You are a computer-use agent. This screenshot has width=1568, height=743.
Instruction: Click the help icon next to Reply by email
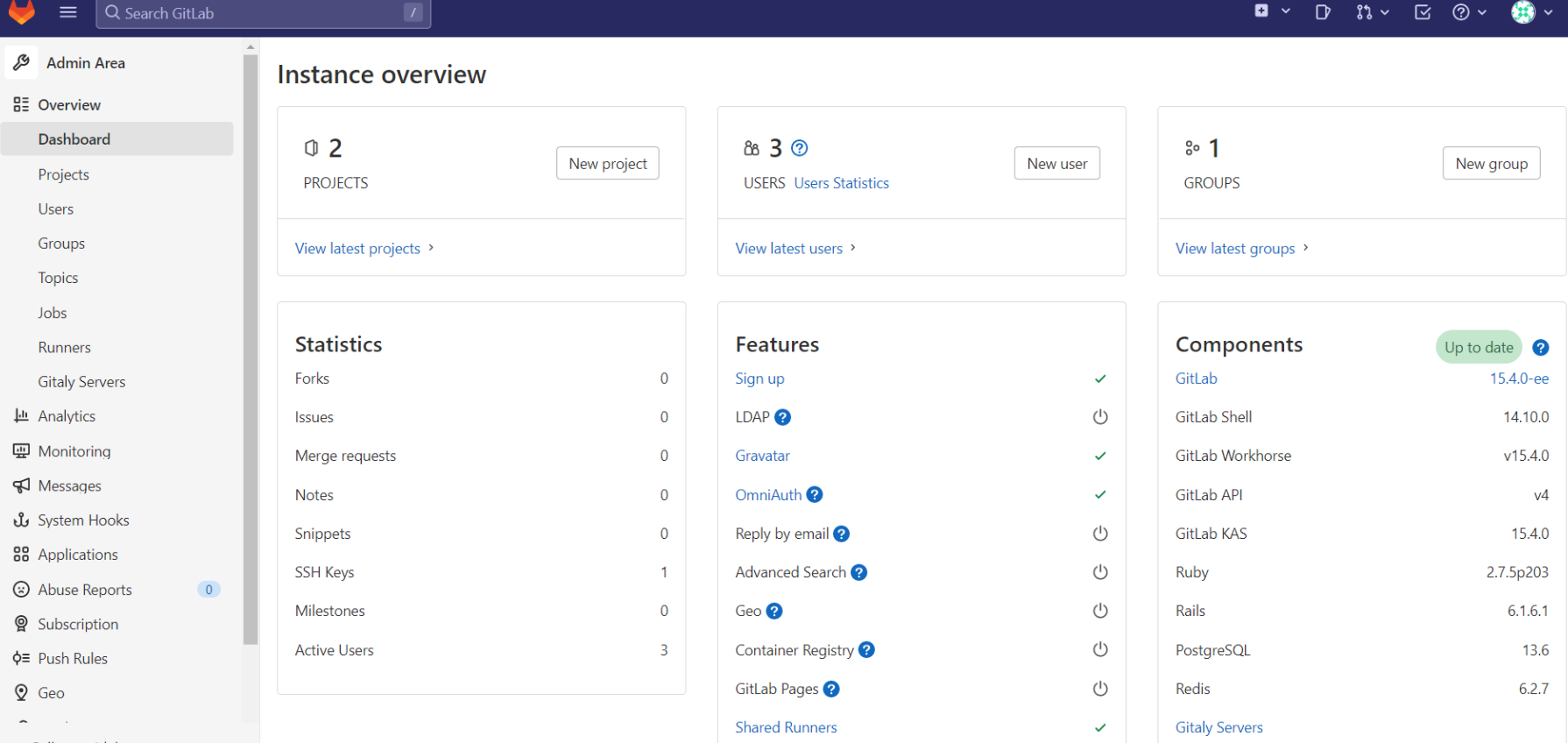841,534
